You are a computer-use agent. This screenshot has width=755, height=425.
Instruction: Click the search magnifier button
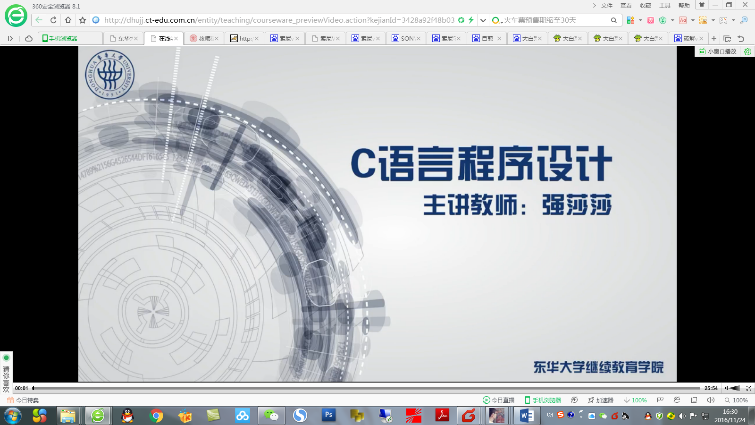(x=614, y=20)
